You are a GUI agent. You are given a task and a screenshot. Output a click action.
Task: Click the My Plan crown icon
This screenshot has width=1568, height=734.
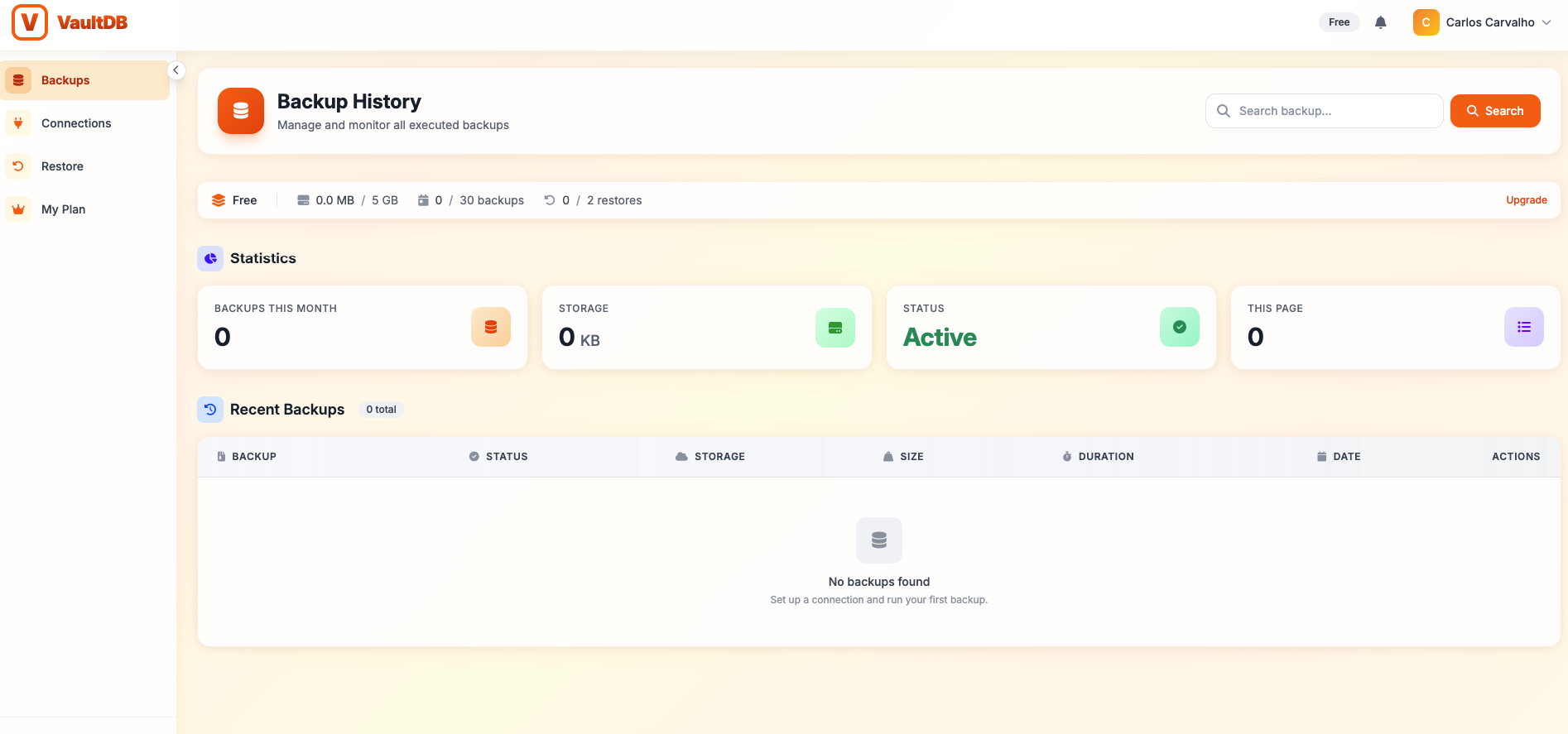click(x=18, y=209)
